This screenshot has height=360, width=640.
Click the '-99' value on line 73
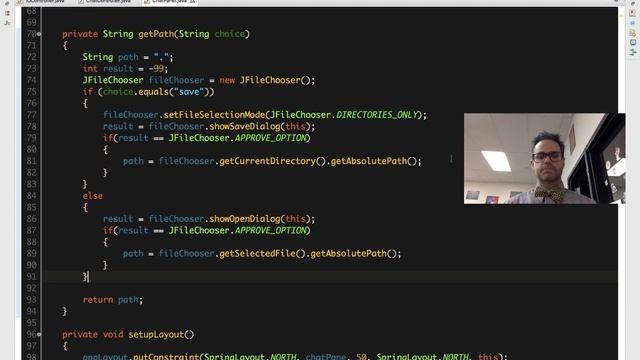156,69
